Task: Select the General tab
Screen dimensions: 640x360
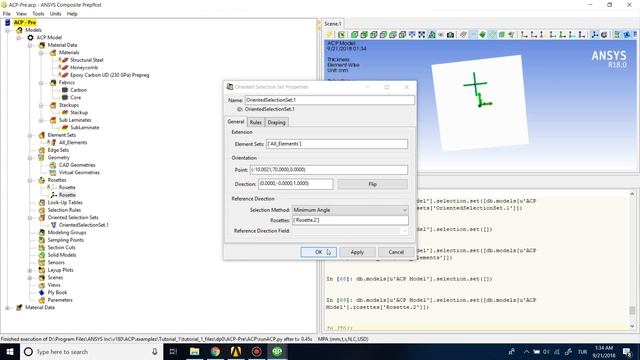Action: (x=236, y=122)
